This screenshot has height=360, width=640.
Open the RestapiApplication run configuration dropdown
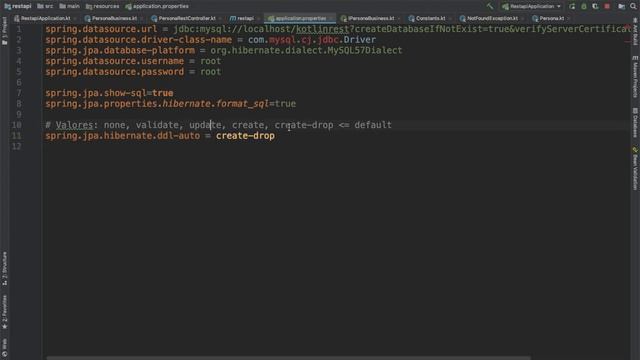(x=531, y=6)
